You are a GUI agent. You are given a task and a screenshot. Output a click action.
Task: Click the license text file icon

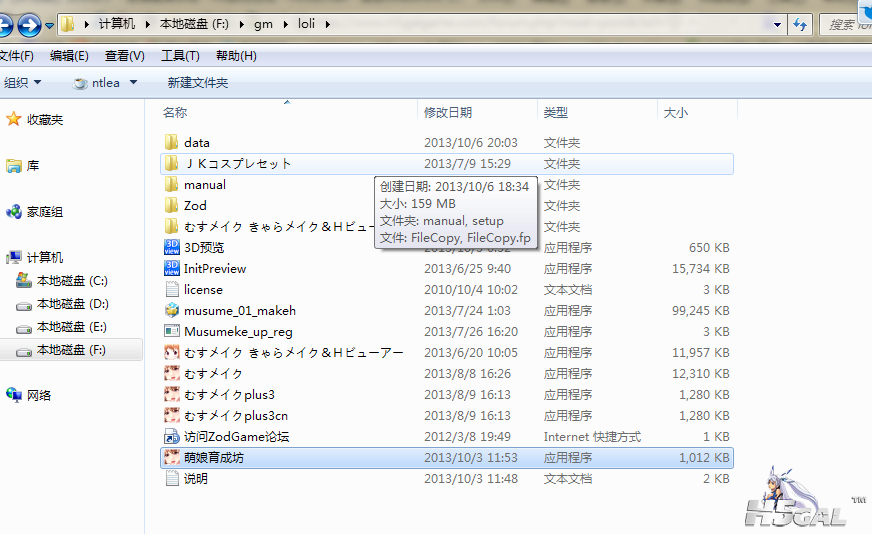(171, 289)
